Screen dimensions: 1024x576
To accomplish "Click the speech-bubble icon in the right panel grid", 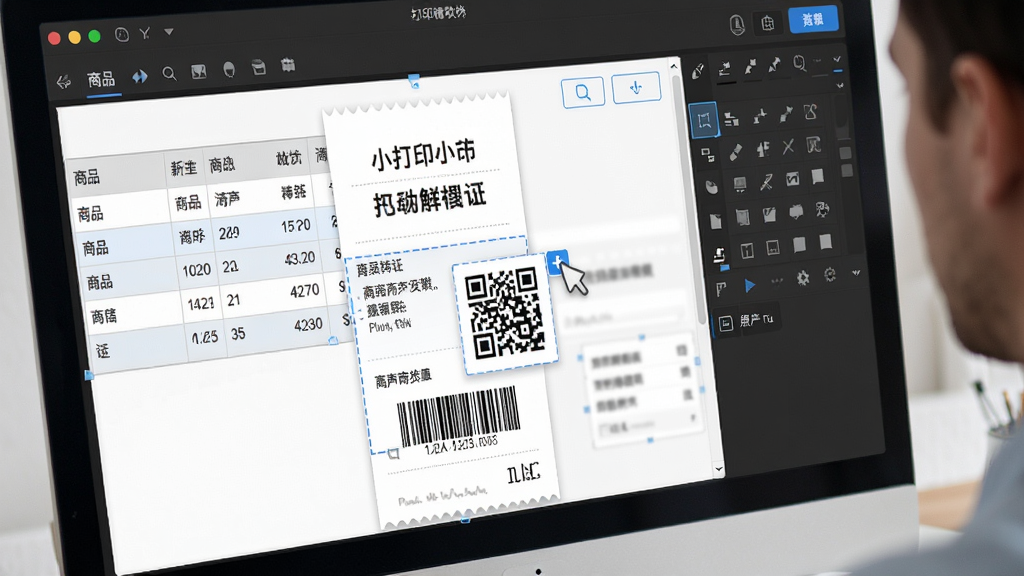I will click(x=795, y=212).
